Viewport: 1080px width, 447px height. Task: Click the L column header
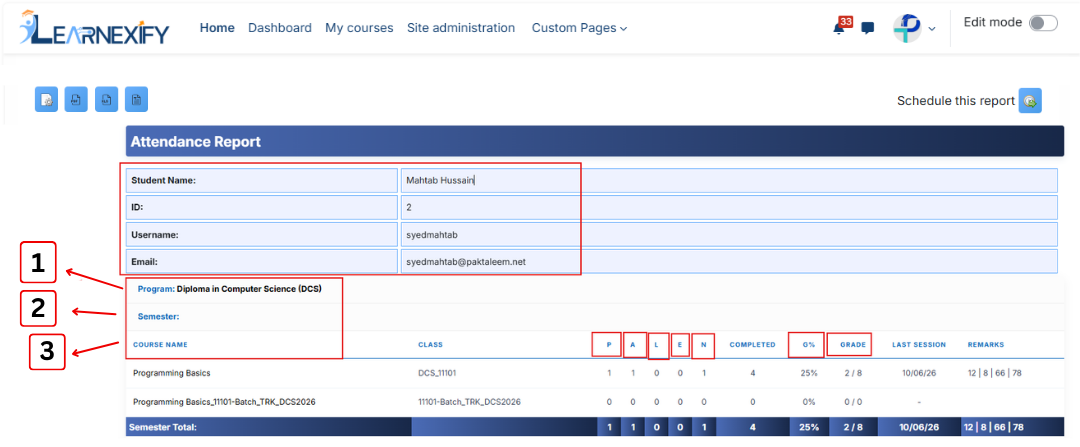(657, 344)
